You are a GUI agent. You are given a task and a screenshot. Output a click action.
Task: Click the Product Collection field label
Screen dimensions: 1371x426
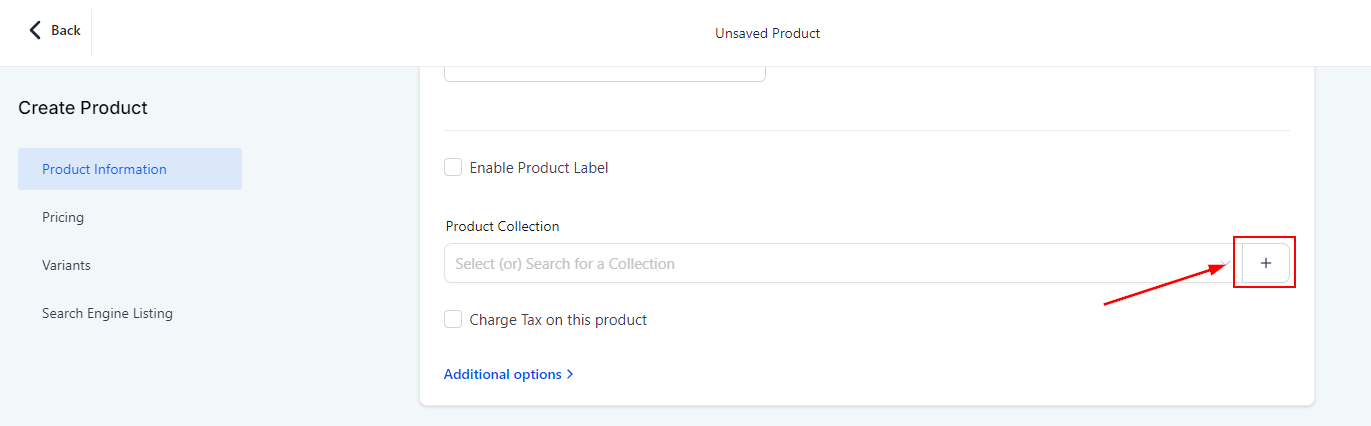(x=502, y=226)
